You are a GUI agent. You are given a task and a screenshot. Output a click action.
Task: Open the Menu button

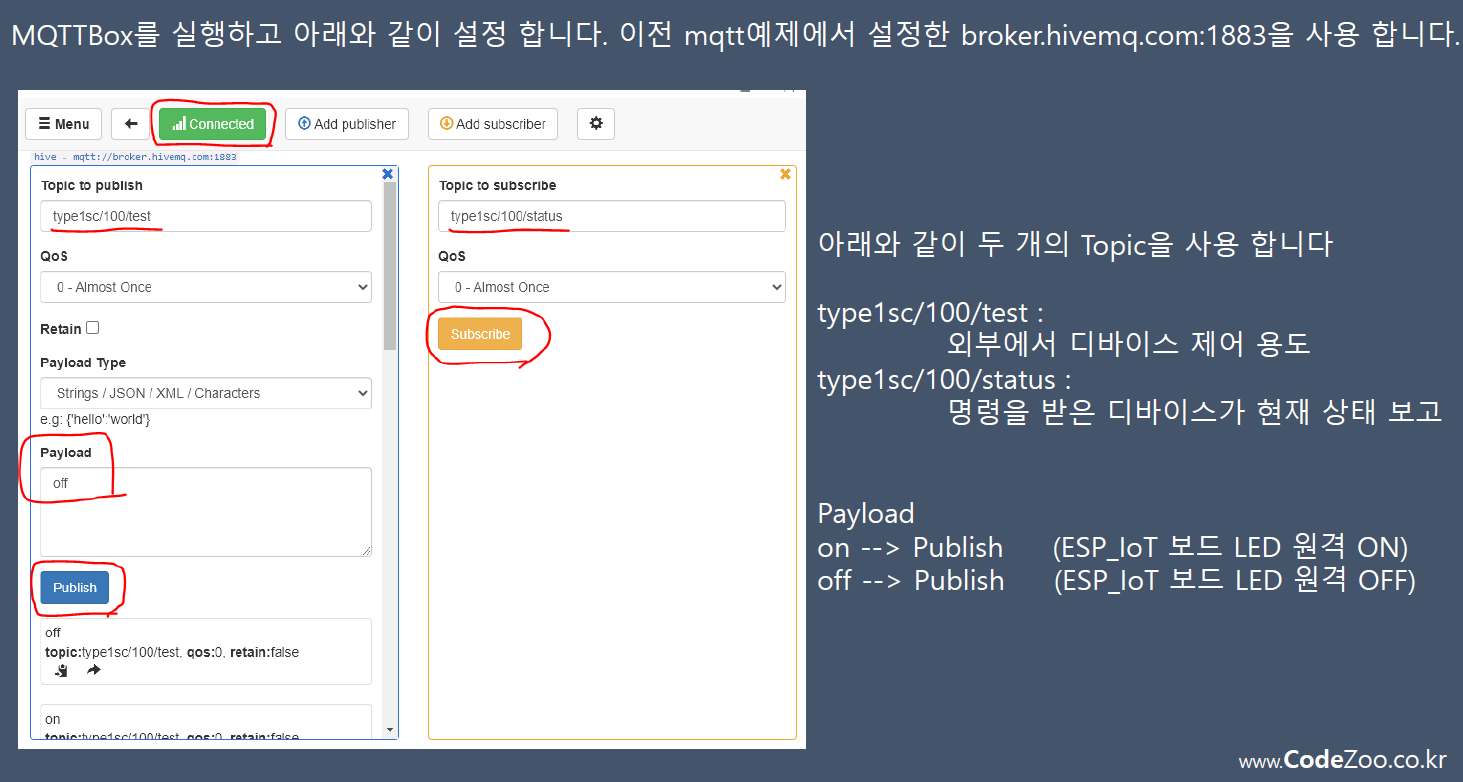point(63,124)
